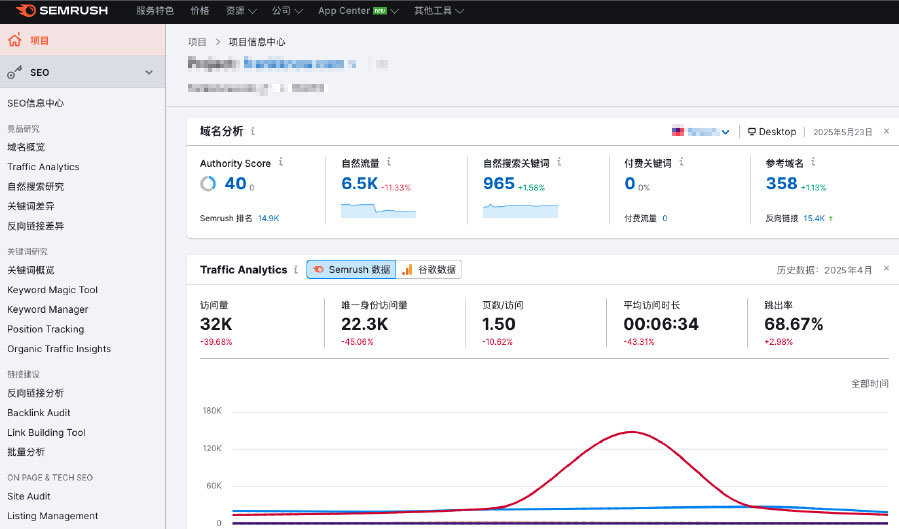The width and height of the screenshot is (899, 529).
Task: Click the 358 参考域名 value
Action: tap(781, 183)
